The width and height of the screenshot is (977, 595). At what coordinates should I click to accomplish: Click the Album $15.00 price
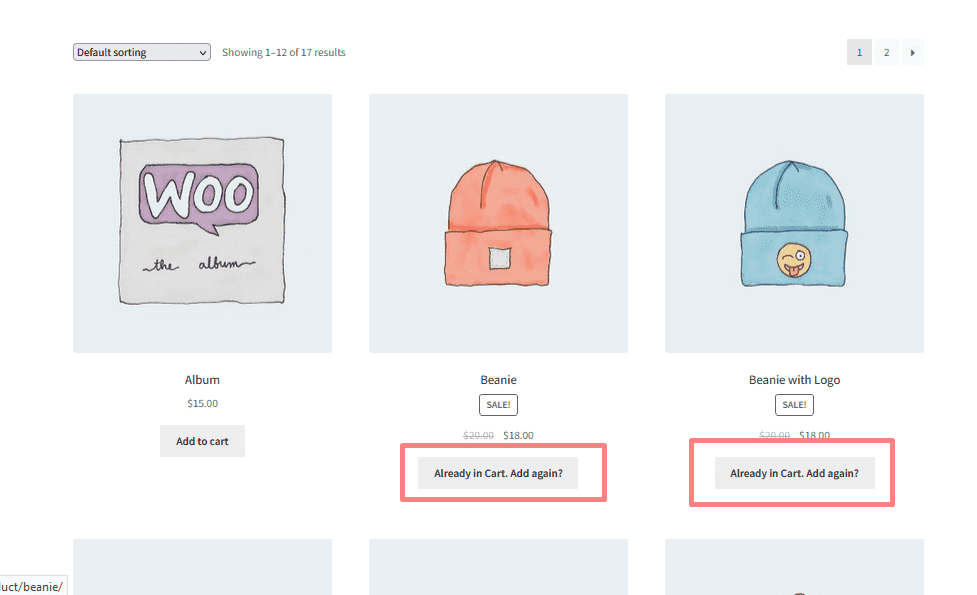coord(202,404)
